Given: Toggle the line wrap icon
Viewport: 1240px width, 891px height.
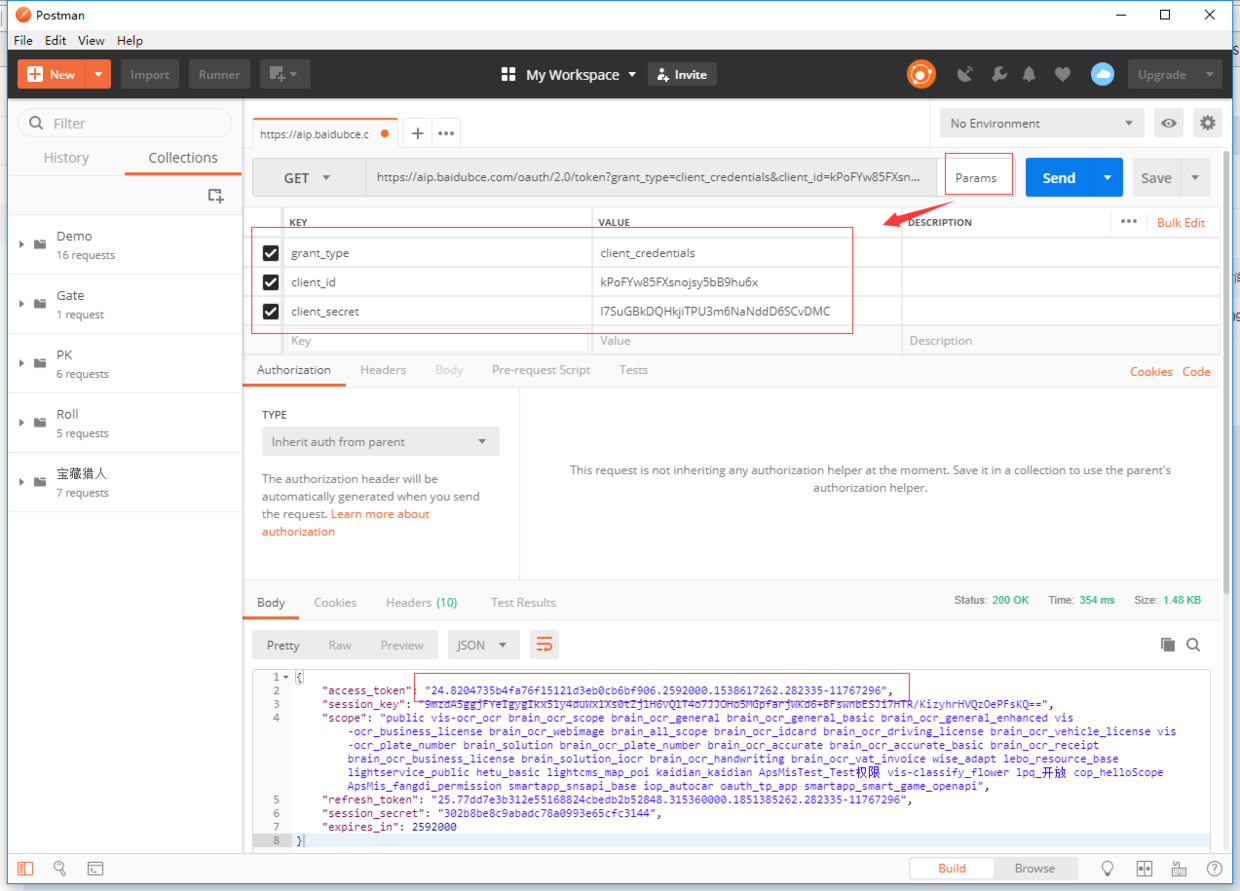Looking at the screenshot, I should (x=544, y=645).
